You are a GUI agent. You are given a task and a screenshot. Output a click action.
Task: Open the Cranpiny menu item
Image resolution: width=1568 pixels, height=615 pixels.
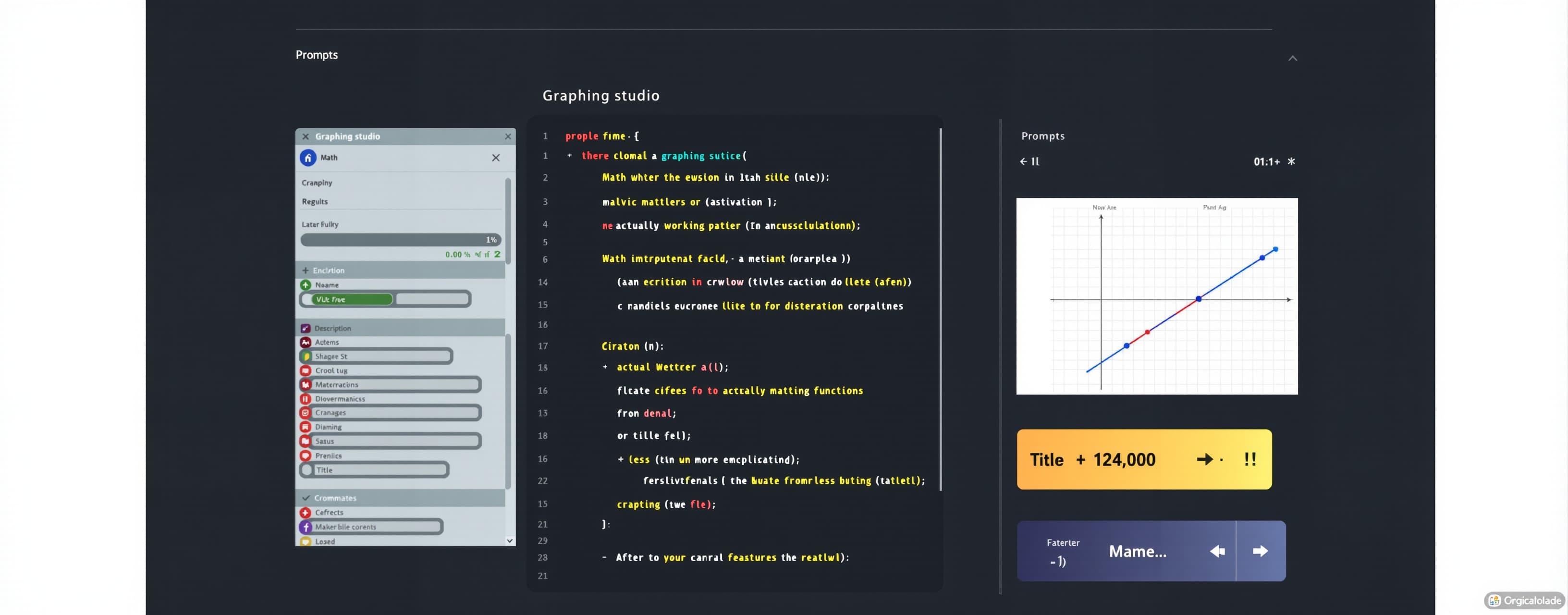(x=317, y=183)
